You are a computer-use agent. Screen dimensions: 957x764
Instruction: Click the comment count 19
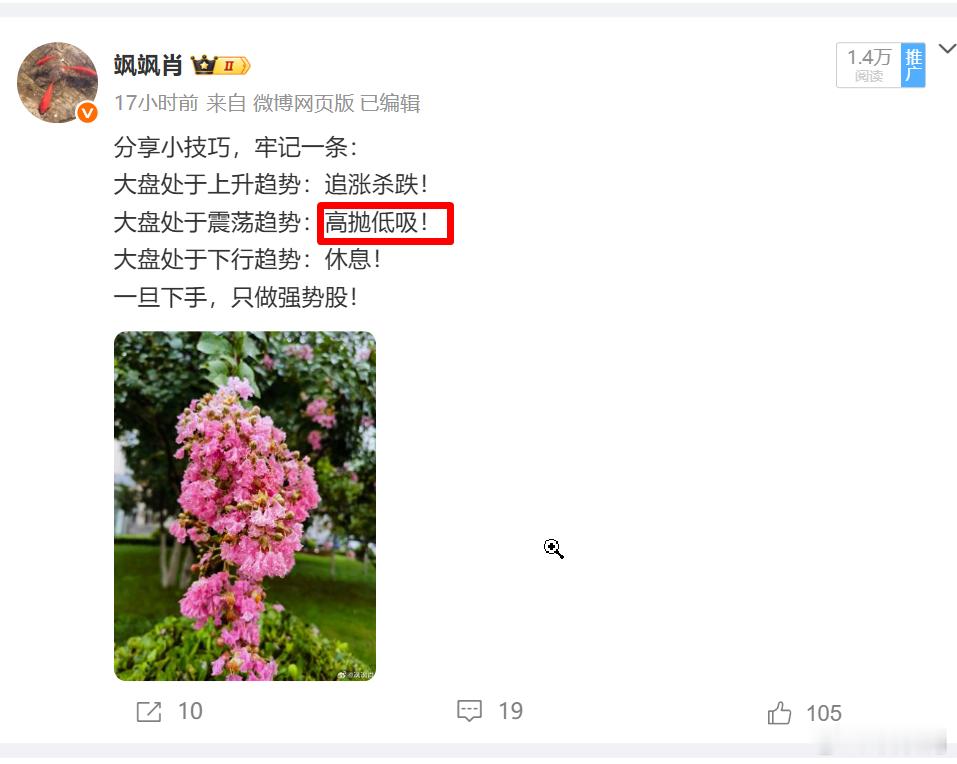point(510,711)
